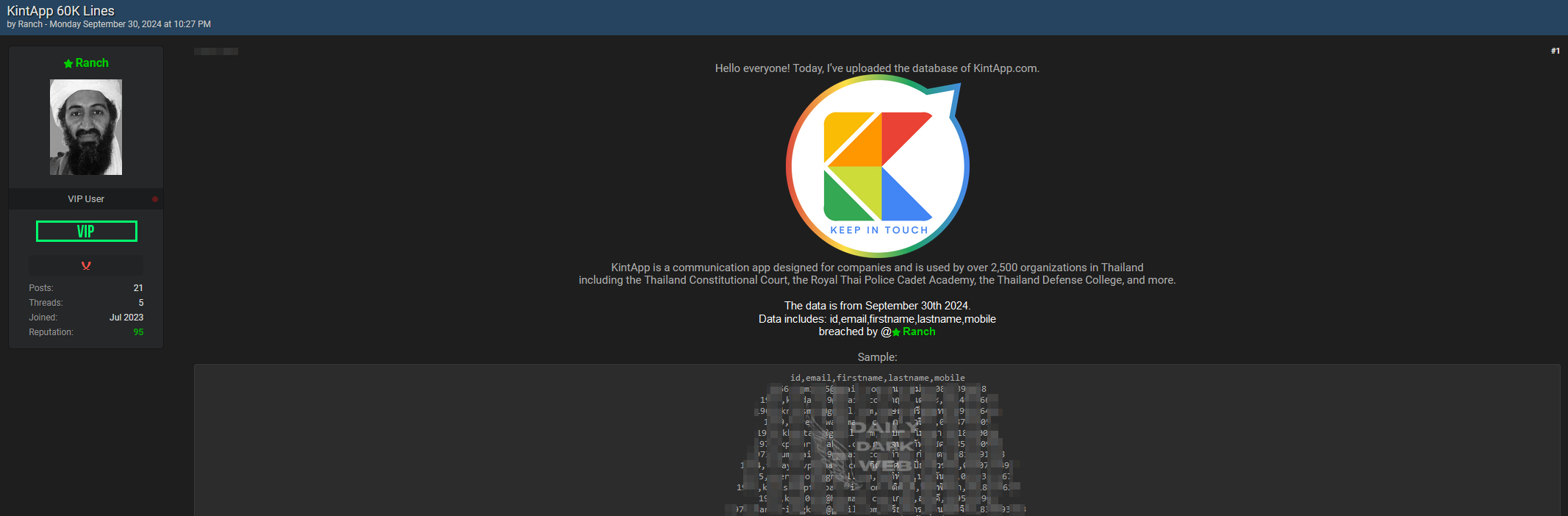
Task: Click the VIP User title text
Action: point(86,199)
